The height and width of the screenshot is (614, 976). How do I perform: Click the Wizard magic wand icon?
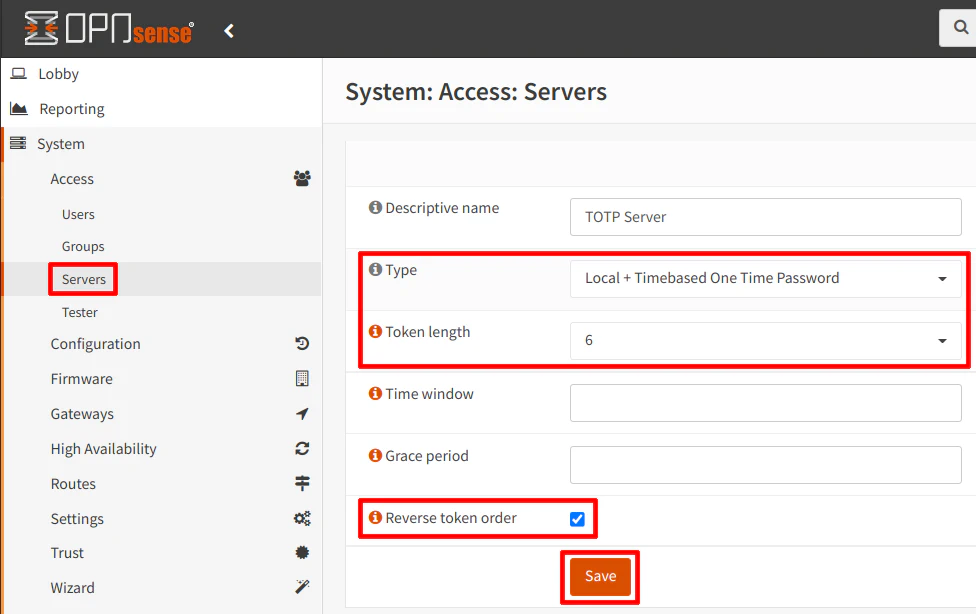coord(302,587)
